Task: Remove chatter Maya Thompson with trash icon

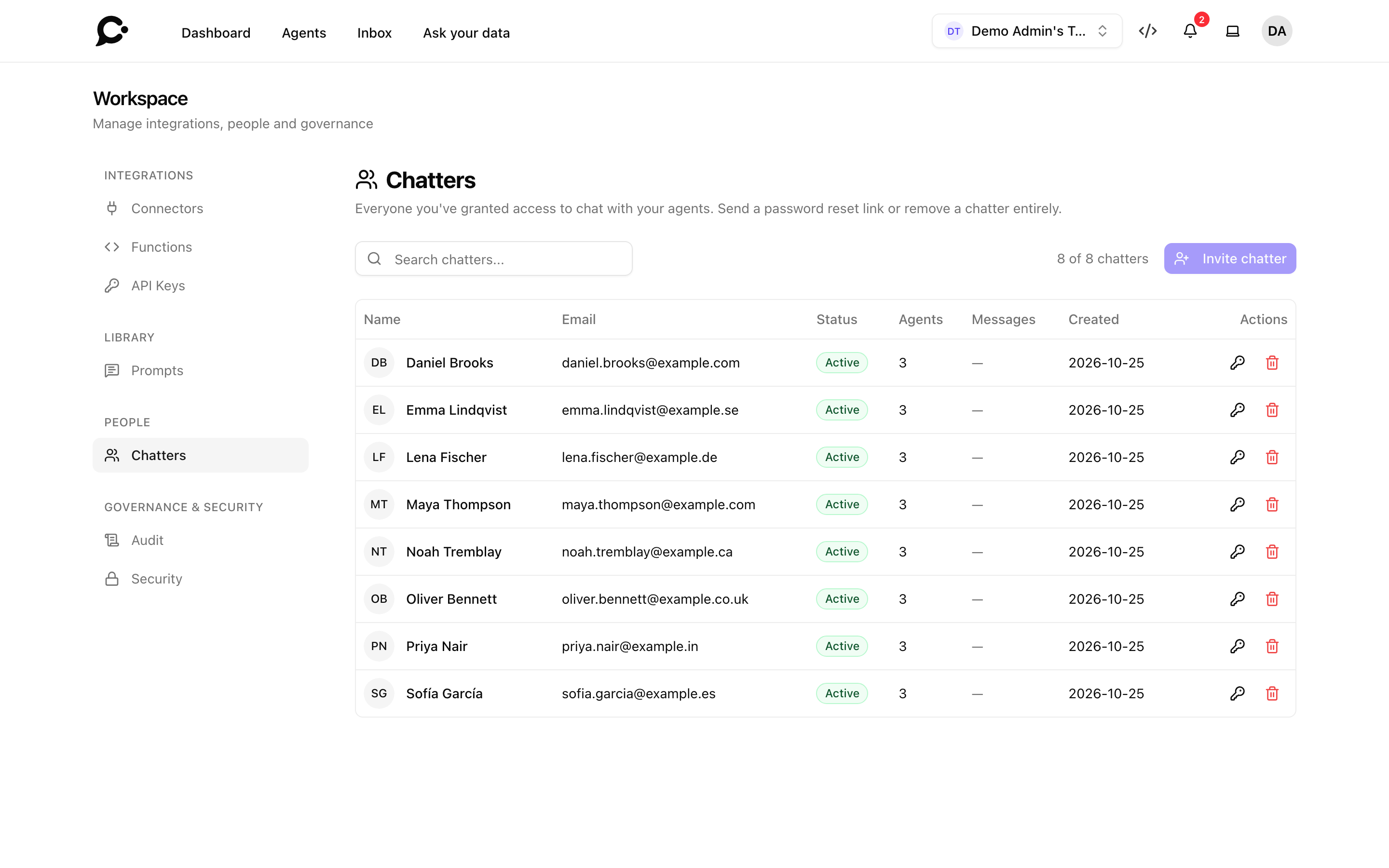Action: coord(1272,504)
